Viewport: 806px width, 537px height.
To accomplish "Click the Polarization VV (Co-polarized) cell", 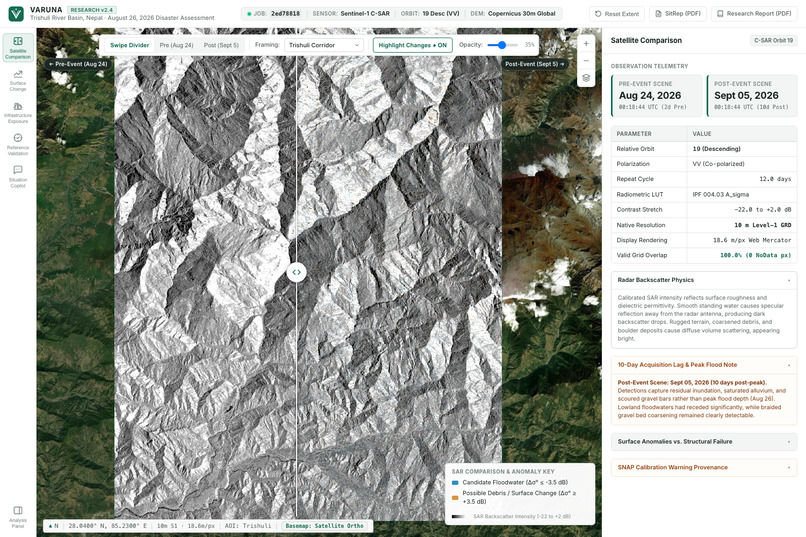I will pos(719,164).
